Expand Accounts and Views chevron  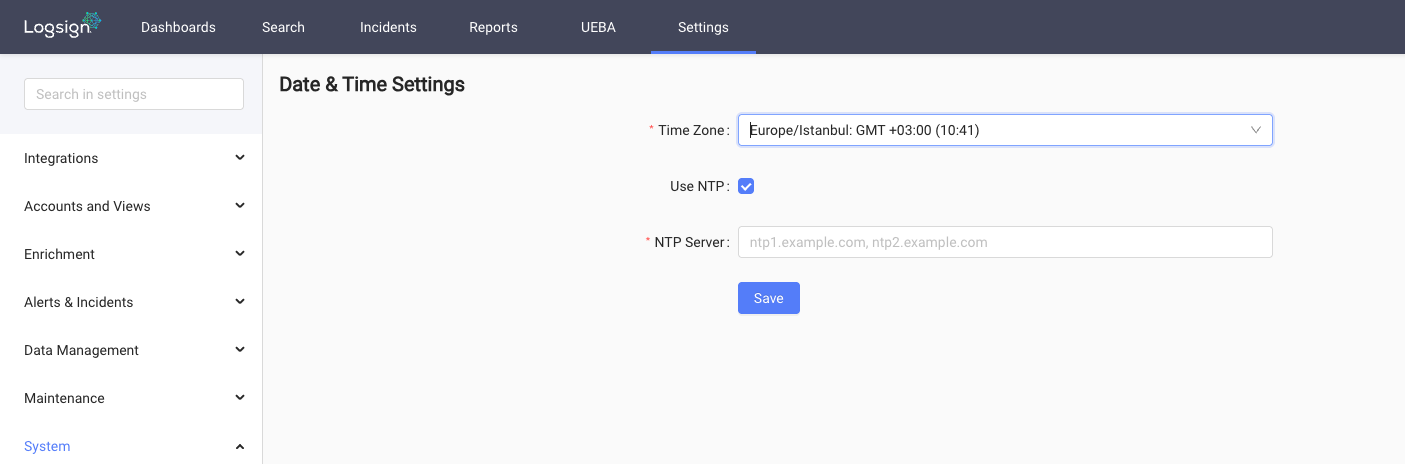pyautogui.click(x=240, y=206)
